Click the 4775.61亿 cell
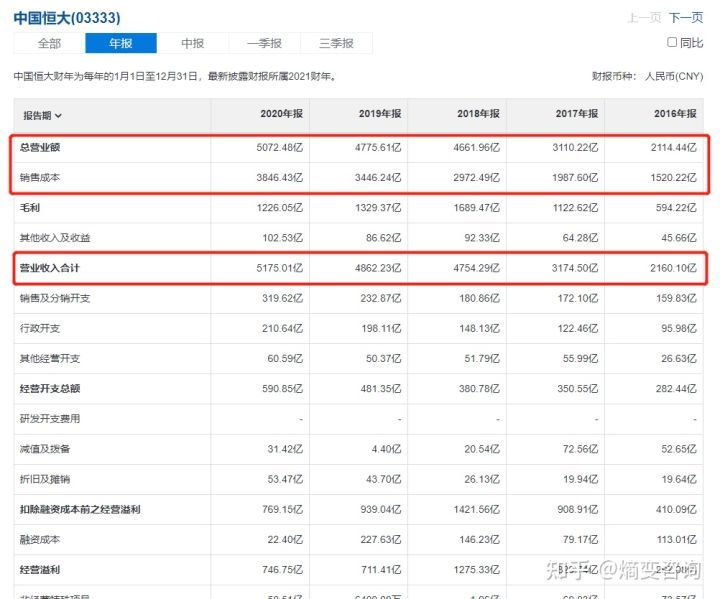Image resolution: width=720 pixels, height=599 pixels. coord(378,147)
